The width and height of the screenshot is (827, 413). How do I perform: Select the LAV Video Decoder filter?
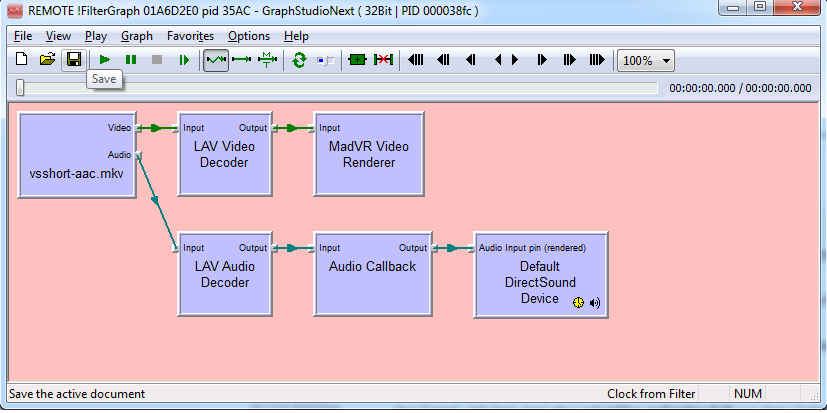[x=225, y=154]
